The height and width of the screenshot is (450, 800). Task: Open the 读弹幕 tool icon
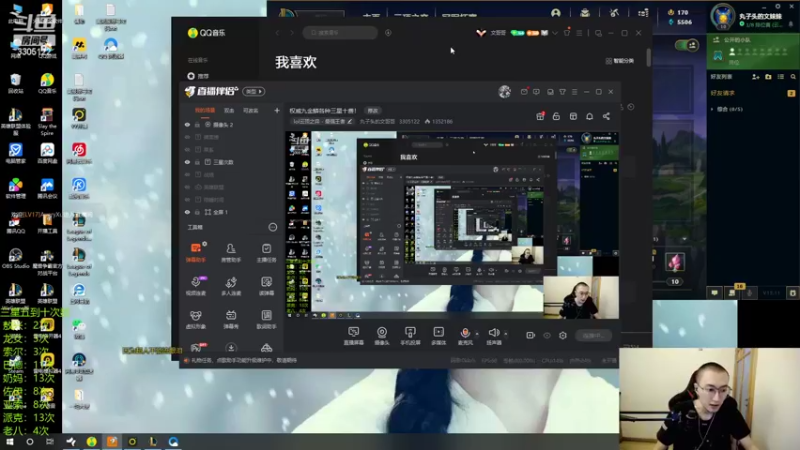tap(266, 286)
